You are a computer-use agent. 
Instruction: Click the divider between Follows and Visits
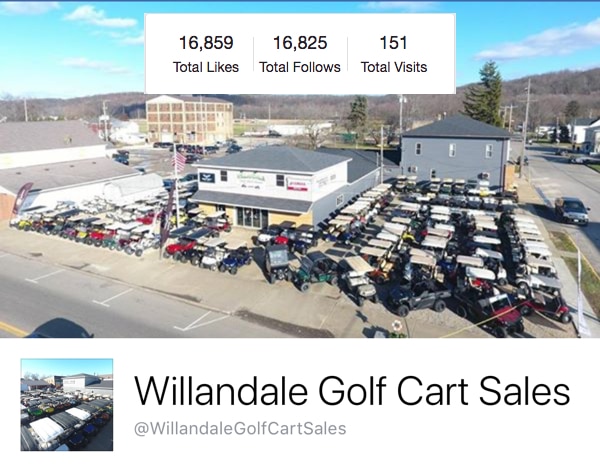pos(347,54)
